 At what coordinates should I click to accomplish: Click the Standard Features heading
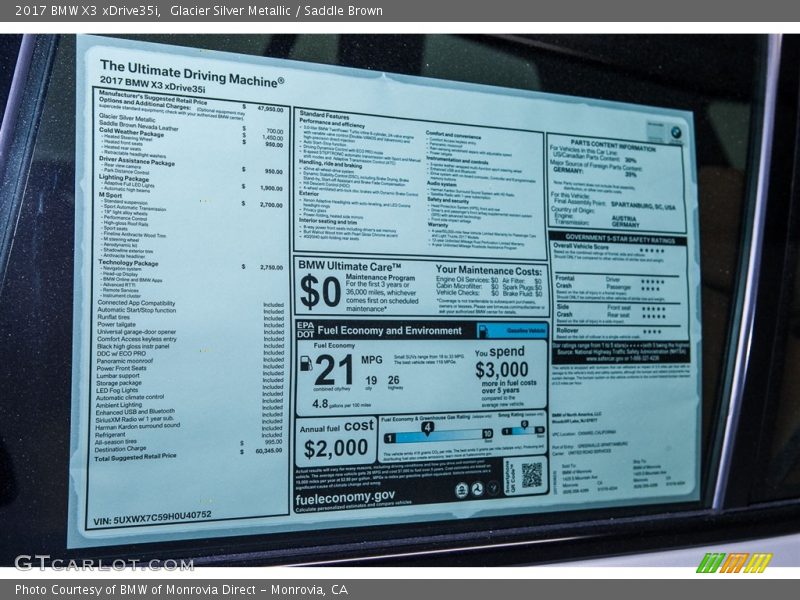[324, 115]
